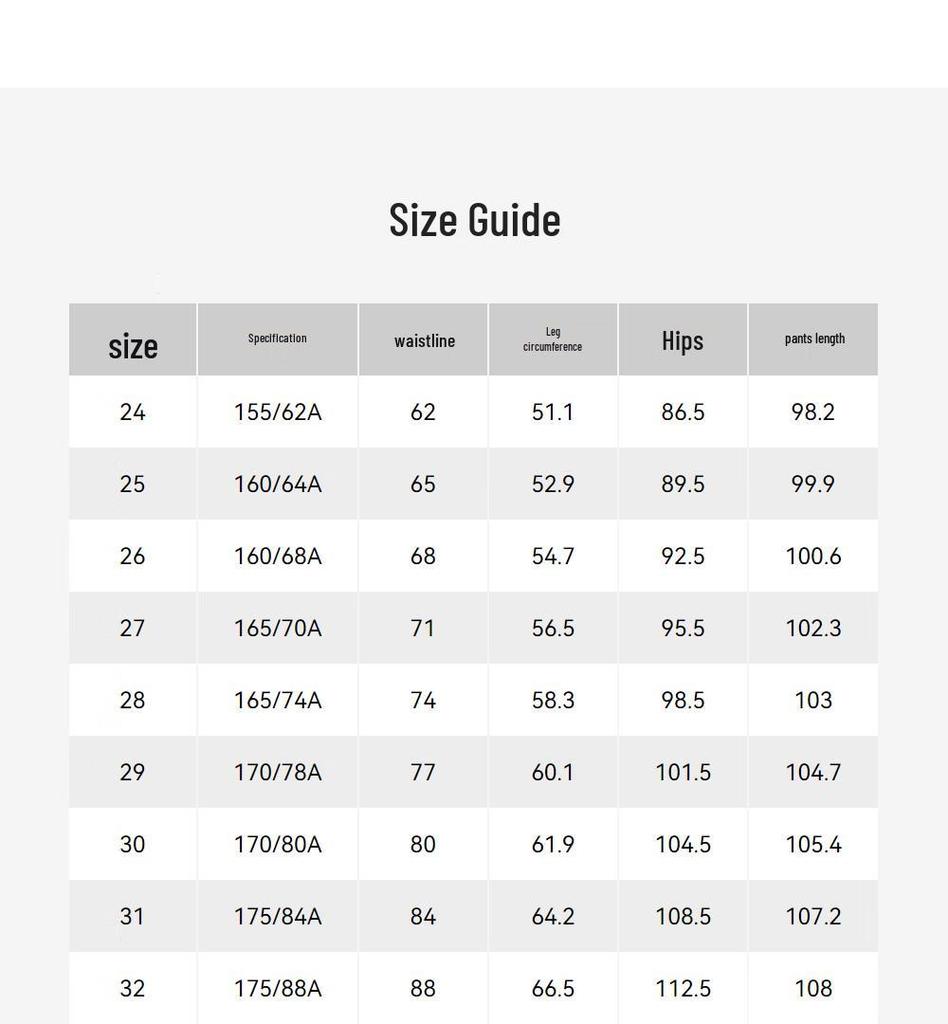Select the Leg circumference header cell
Viewport: 948px width, 1024px height.
coord(553,340)
